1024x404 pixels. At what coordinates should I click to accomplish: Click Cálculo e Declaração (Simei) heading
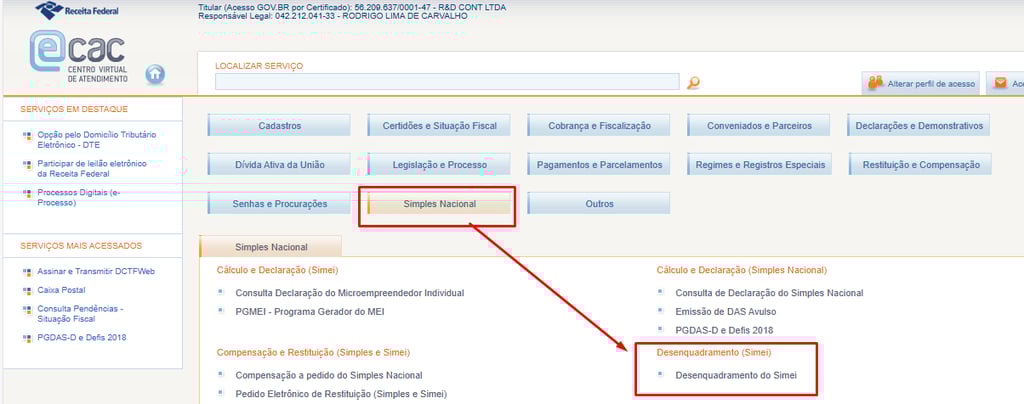[278, 270]
